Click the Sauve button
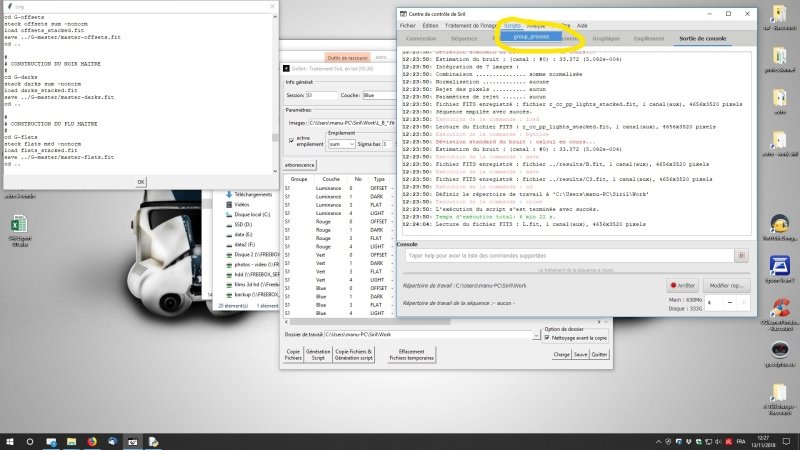This screenshot has height=450, width=800. point(581,355)
